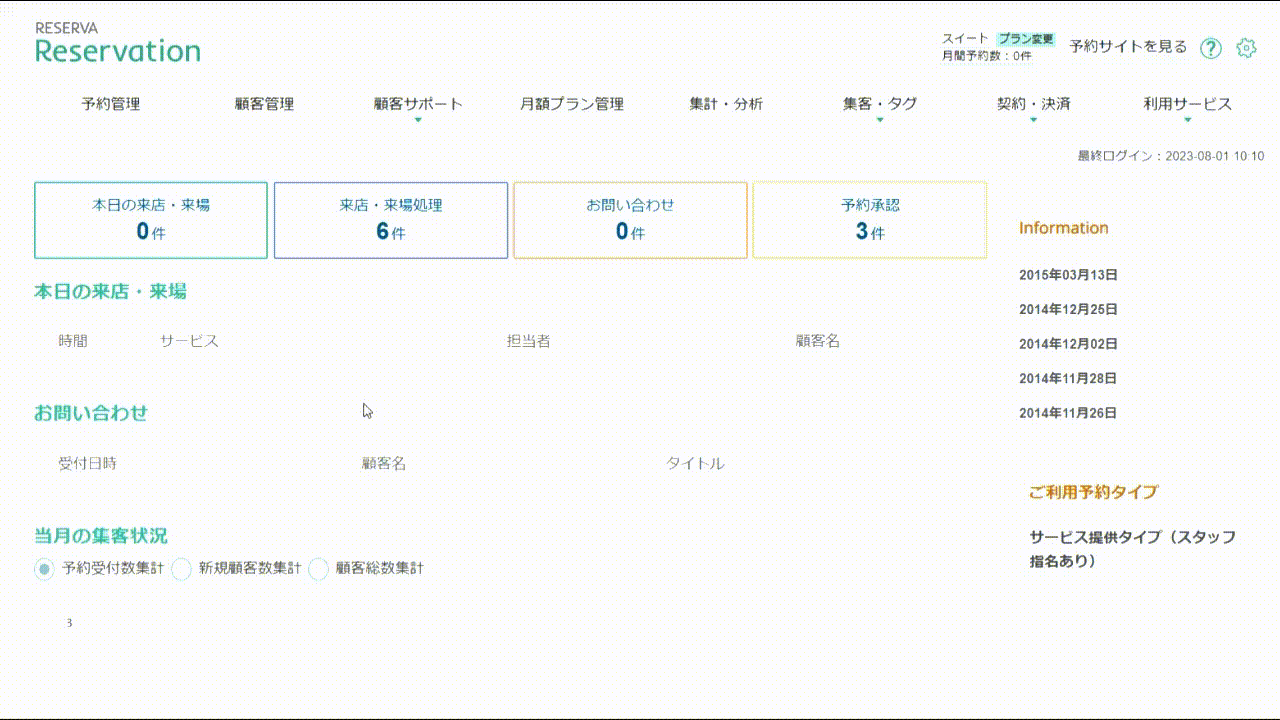Open the settings gear icon
Viewport: 1280px width, 720px height.
[x=1246, y=48]
